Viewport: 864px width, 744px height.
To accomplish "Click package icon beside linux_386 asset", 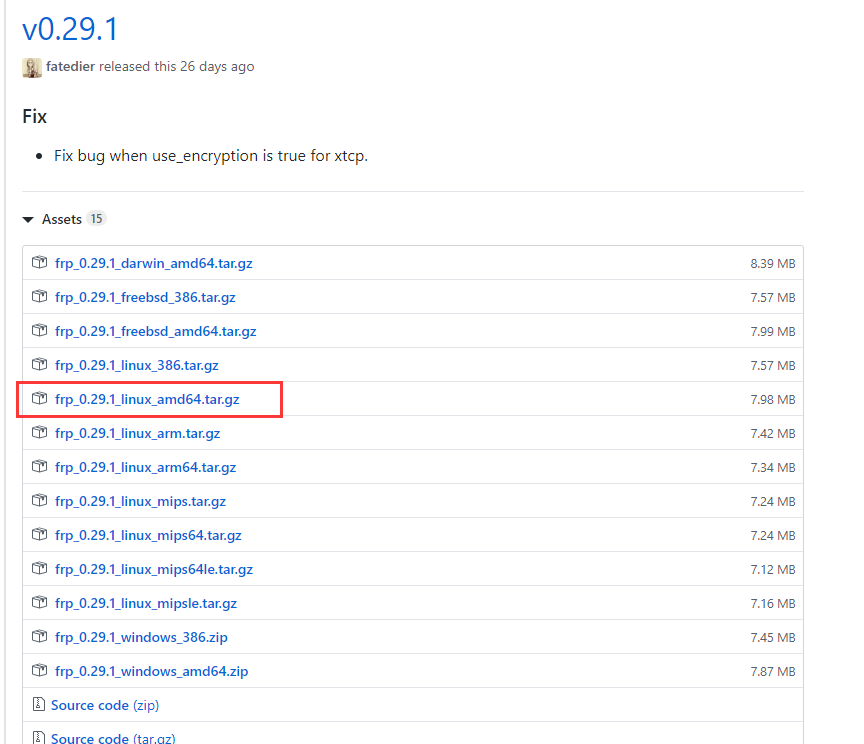I will tap(40, 364).
